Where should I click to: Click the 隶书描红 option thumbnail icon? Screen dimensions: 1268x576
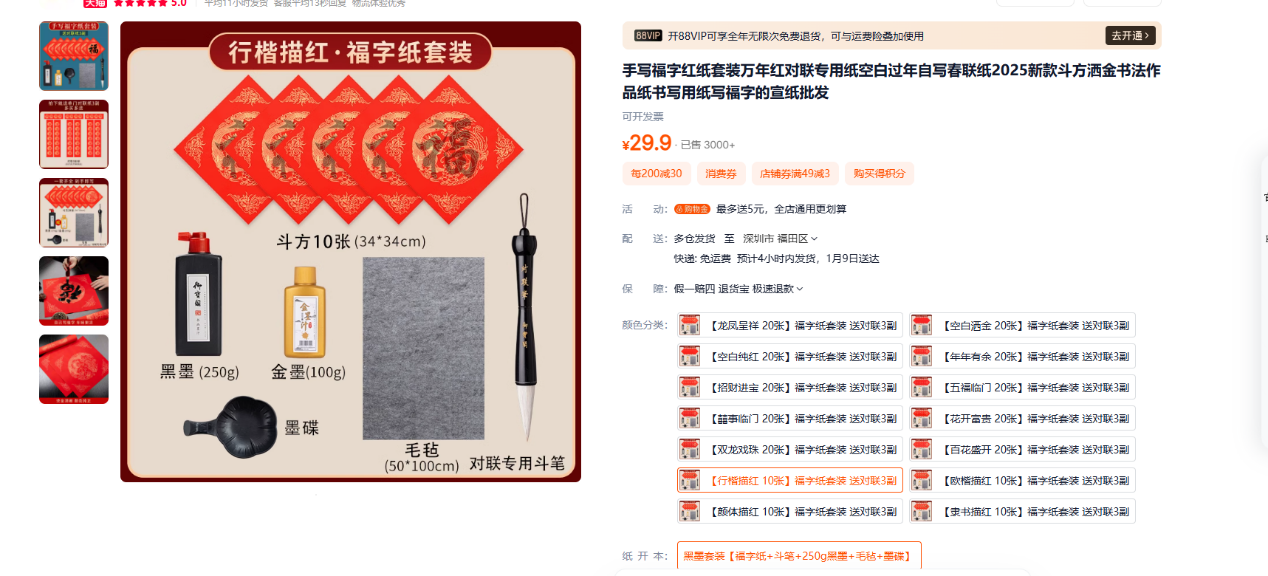pyautogui.click(x=922, y=511)
